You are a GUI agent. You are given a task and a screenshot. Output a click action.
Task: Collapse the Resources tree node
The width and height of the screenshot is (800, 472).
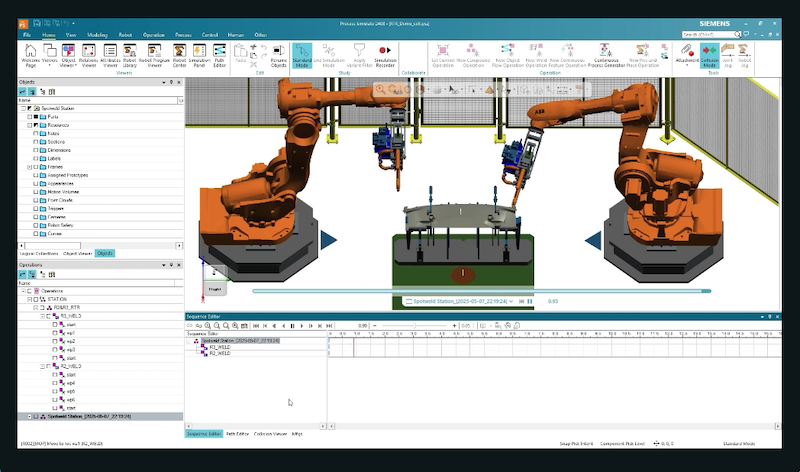pyautogui.click(x=29, y=125)
